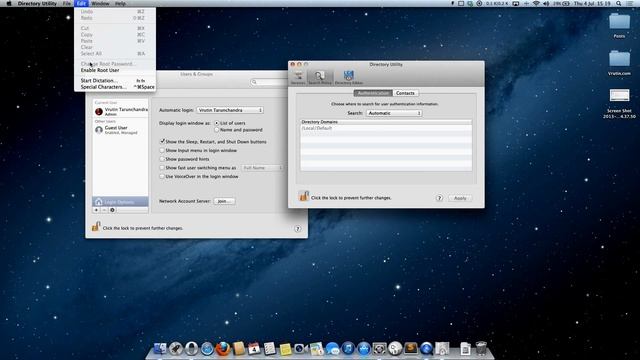Open Messages from the Dock

pyautogui.click(x=332, y=349)
